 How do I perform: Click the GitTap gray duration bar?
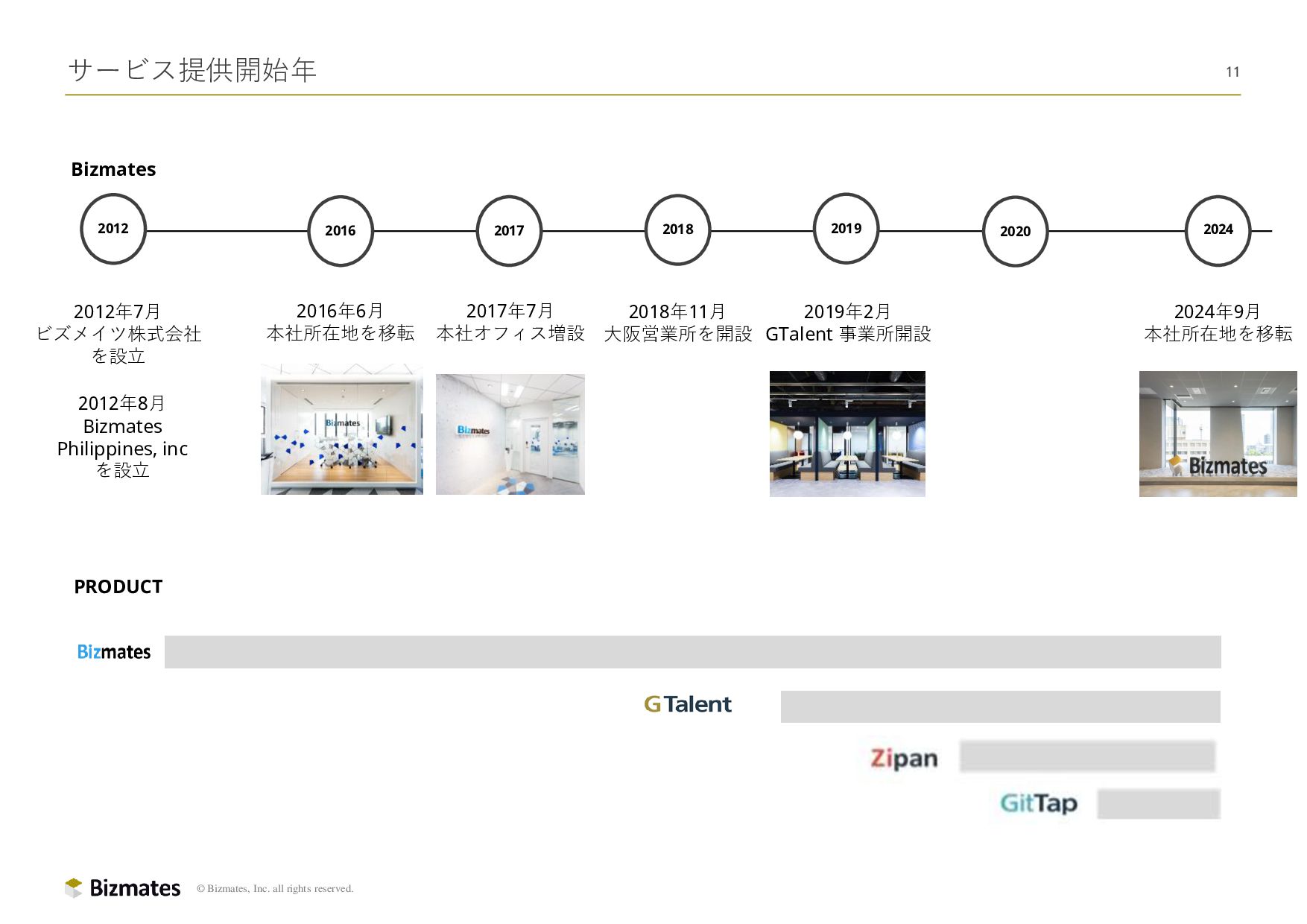pyautogui.click(x=1159, y=804)
